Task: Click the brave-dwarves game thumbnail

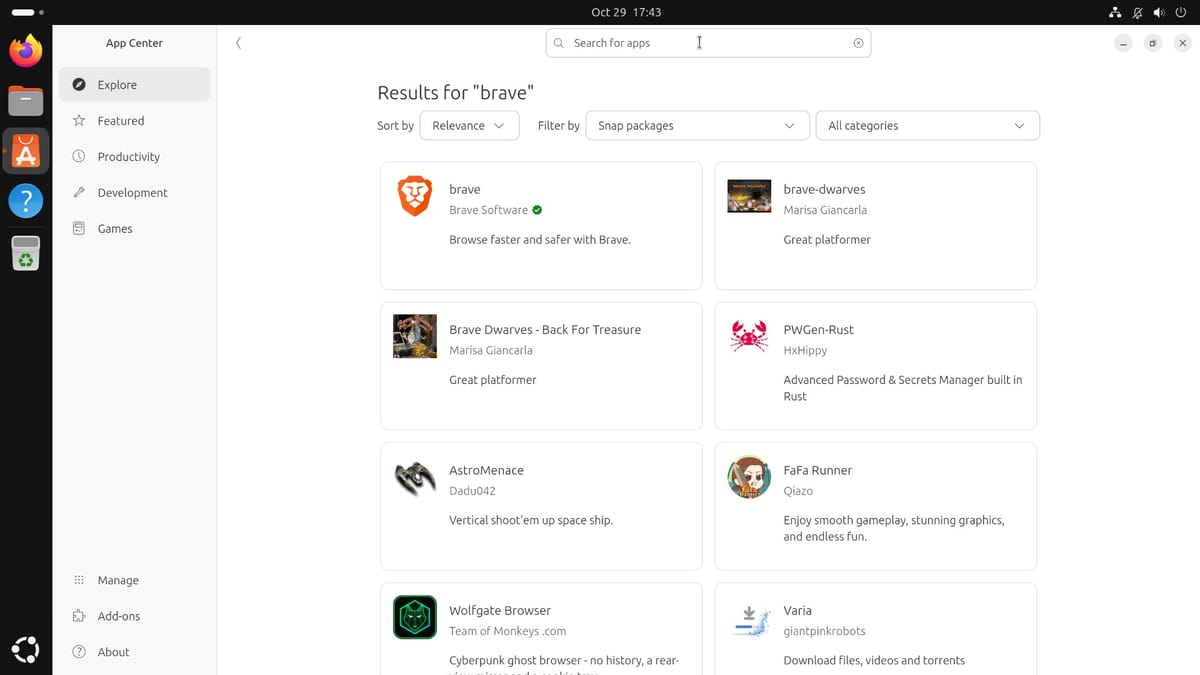Action: 749,196
